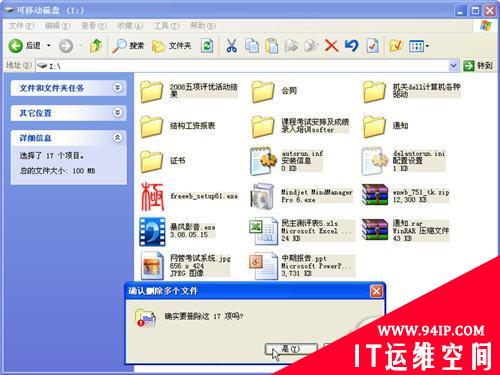This screenshot has width=500, height=375.
Task: Click the 转到 go button
Action: (x=478, y=66)
